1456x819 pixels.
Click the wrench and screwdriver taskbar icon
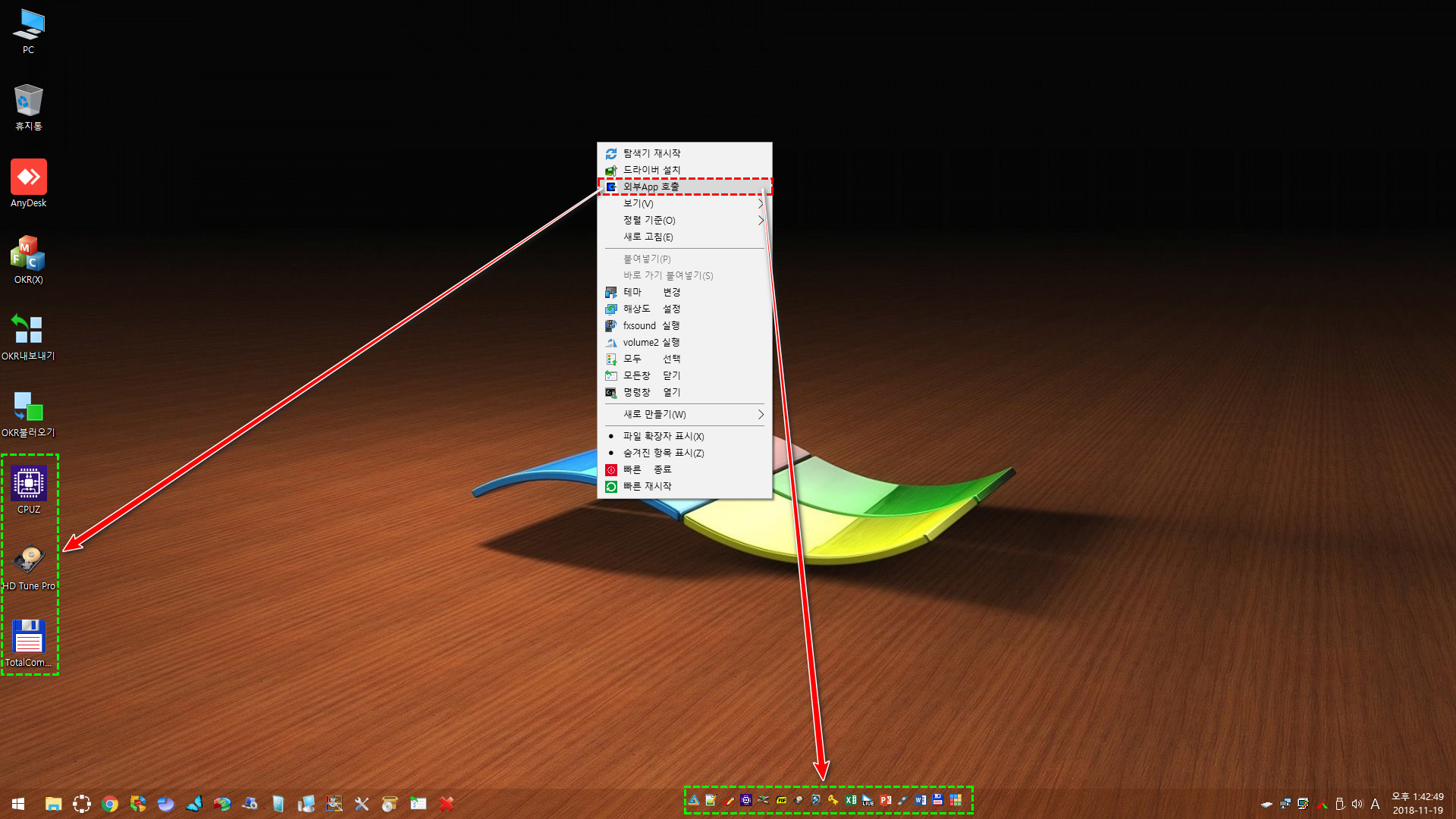click(x=362, y=804)
